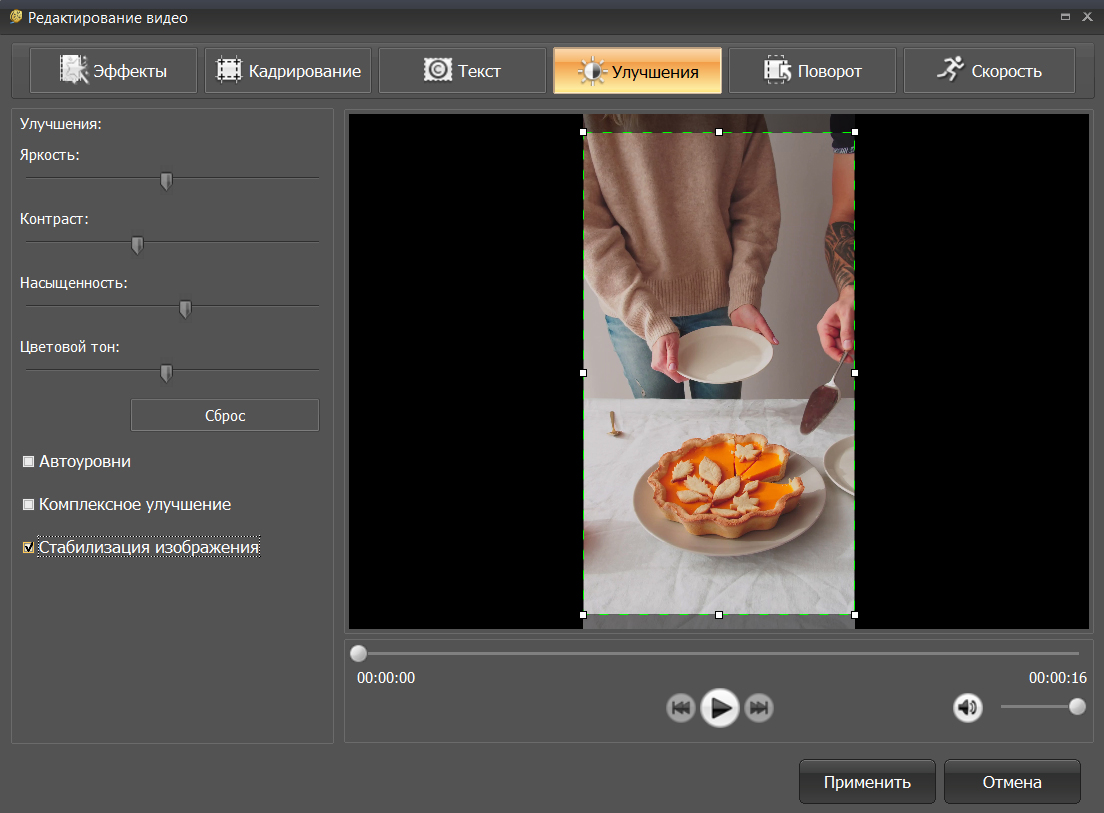Image resolution: width=1104 pixels, height=813 pixels.
Task: Enable the Комплексное улучшение checkbox
Action: tap(28, 505)
